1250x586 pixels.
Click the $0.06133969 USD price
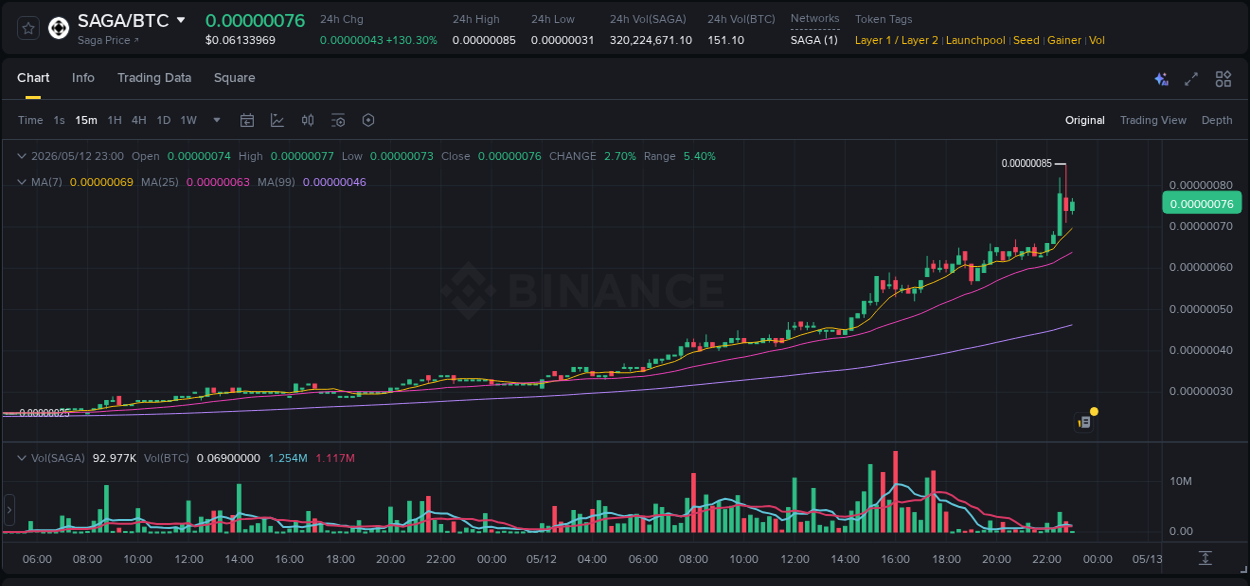[240, 40]
